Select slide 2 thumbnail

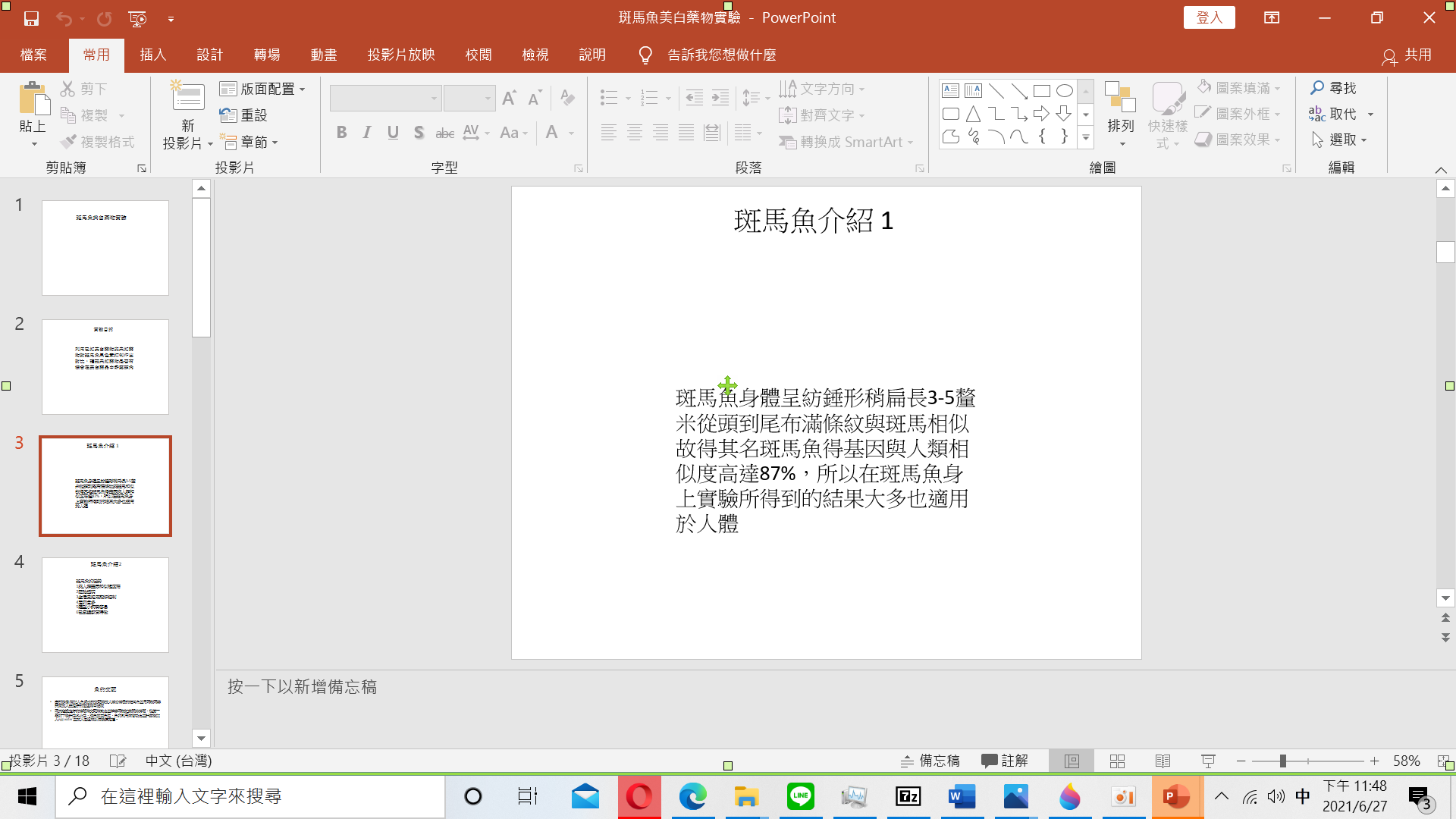pos(105,366)
